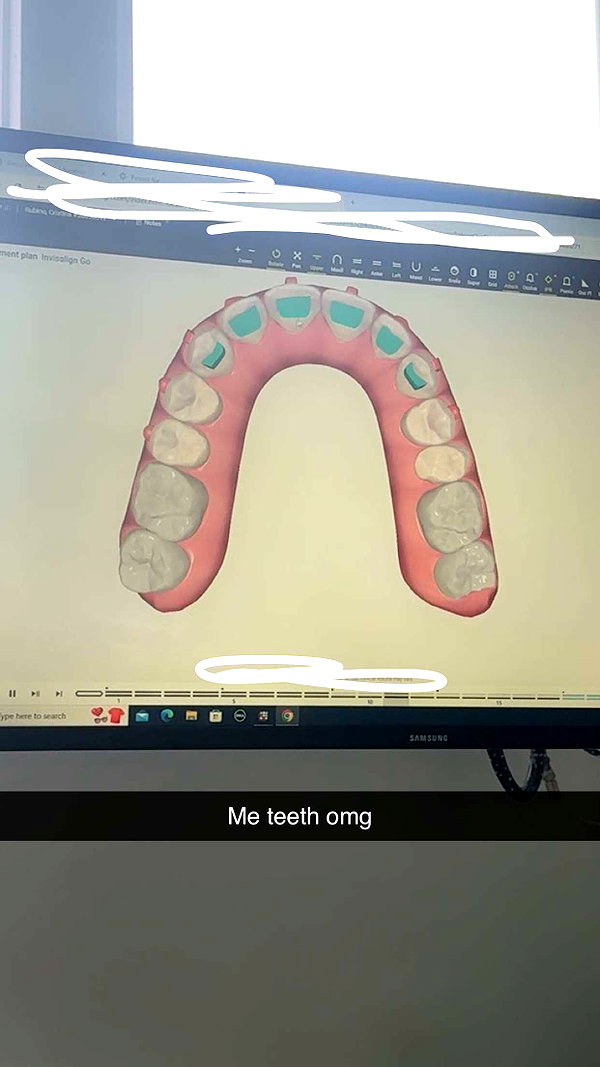Toggle the Superimposition tool
The image size is (600, 1067).
coord(473,274)
